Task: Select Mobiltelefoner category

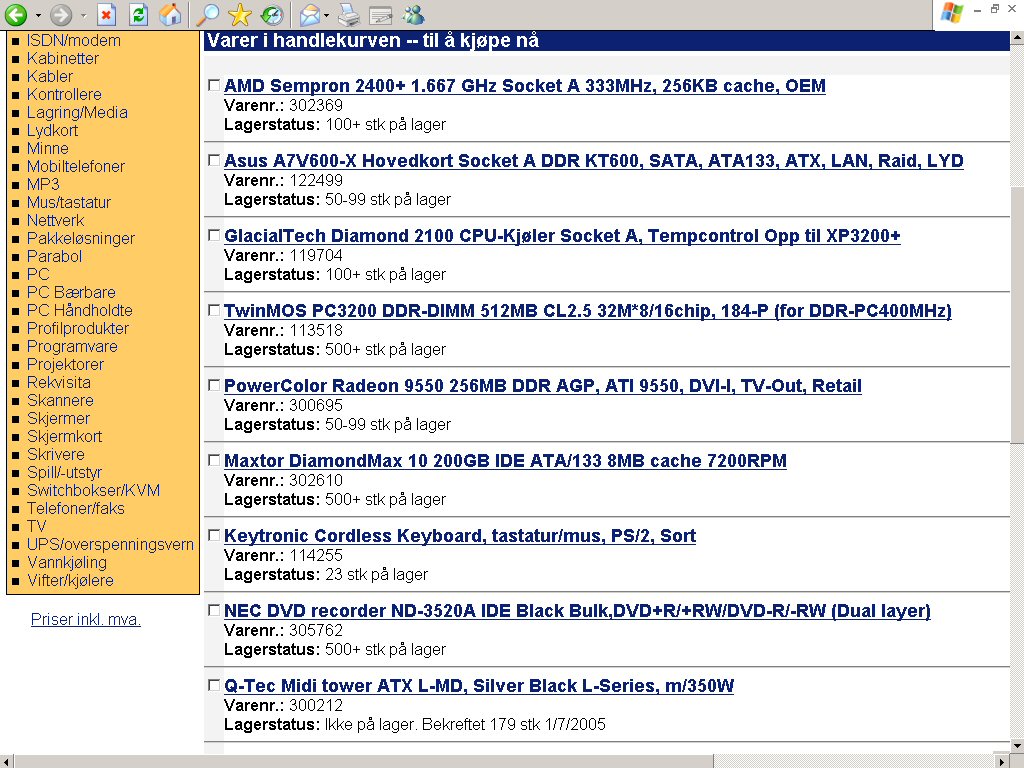Action: click(76, 167)
